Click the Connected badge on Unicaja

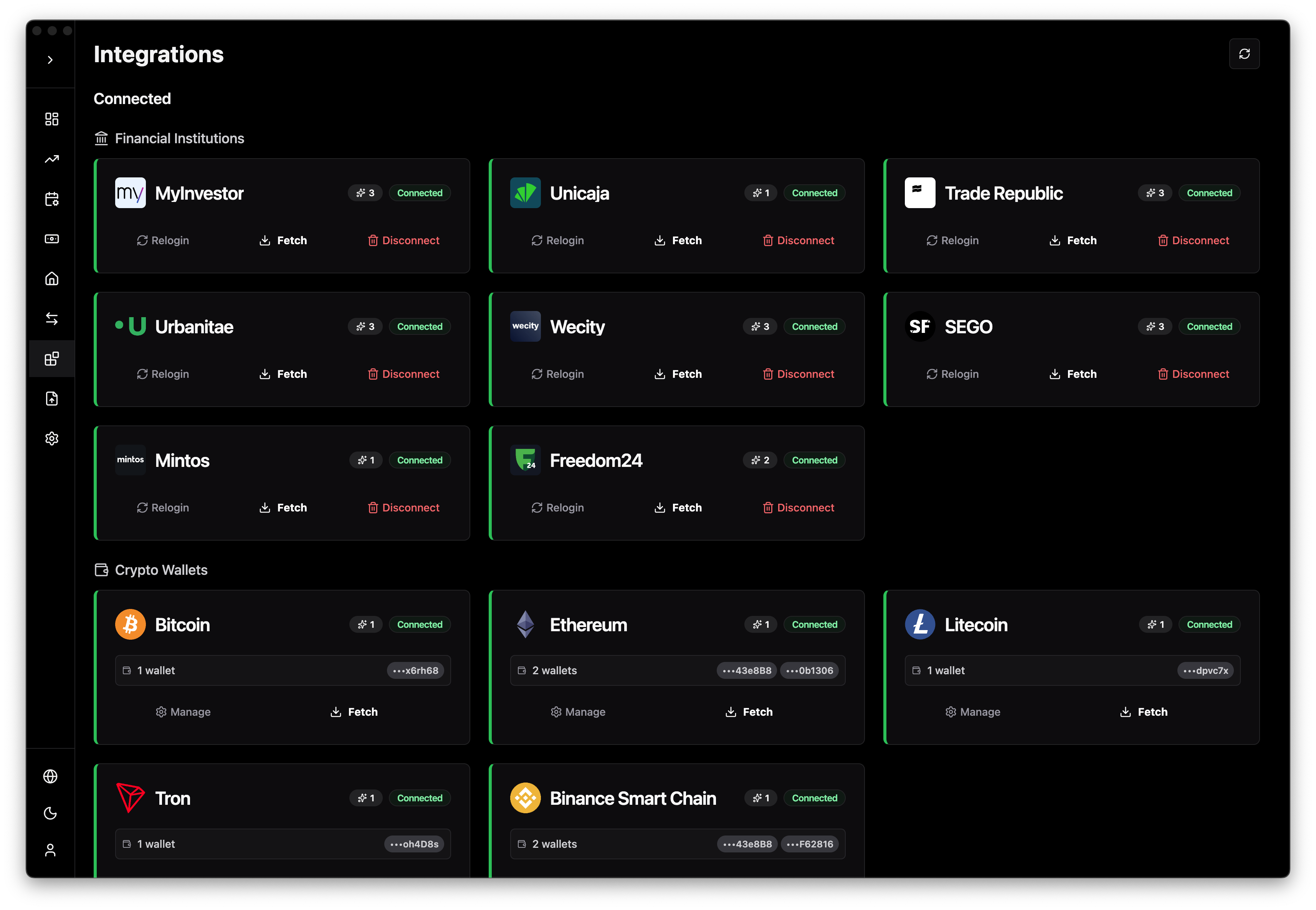815,193
